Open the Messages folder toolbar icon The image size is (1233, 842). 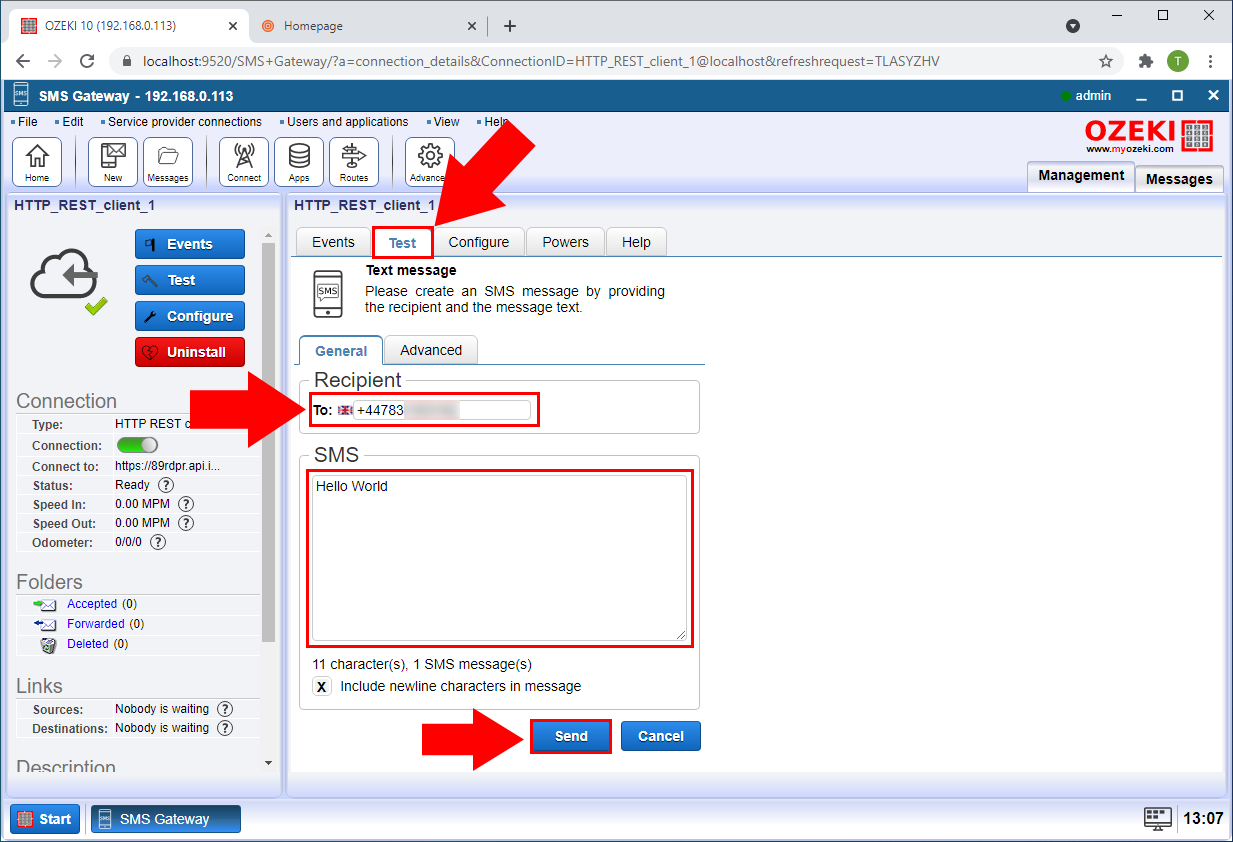168,162
